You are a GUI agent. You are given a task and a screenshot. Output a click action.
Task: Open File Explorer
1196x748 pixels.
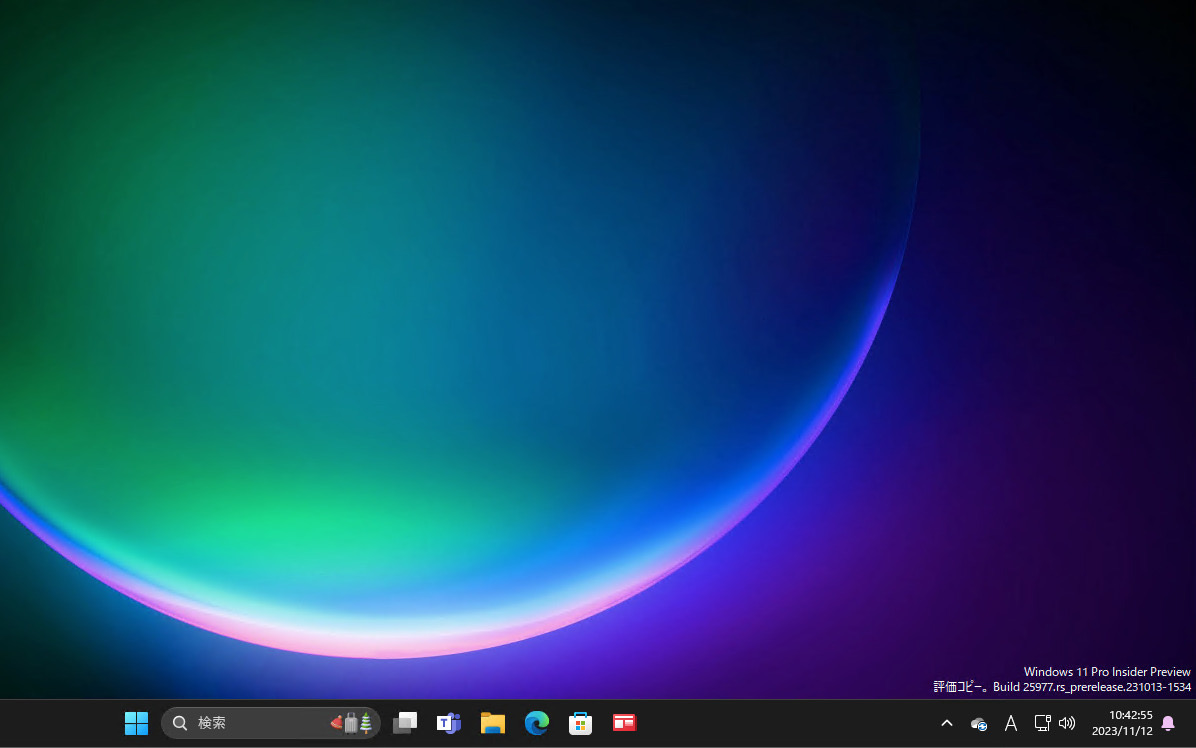(492, 722)
